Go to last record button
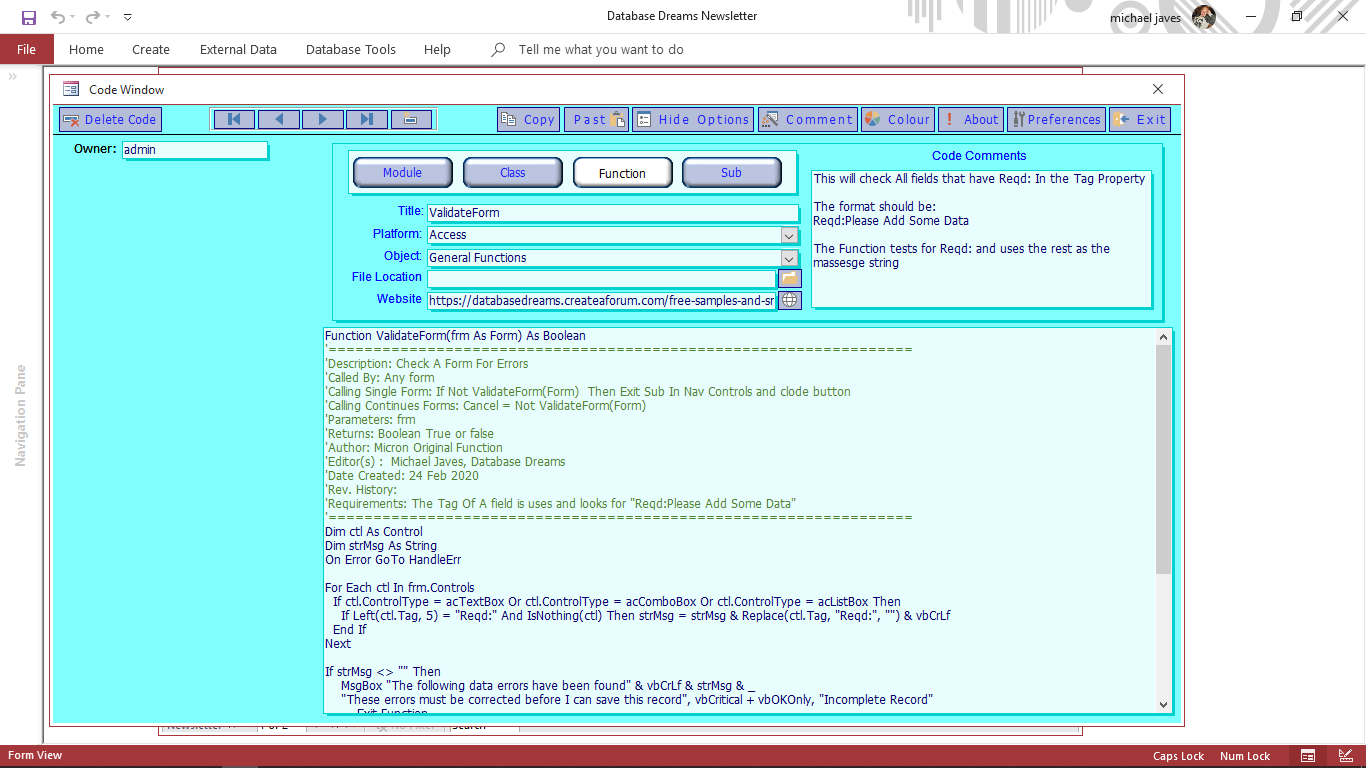The height and width of the screenshot is (768, 1366). coord(367,120)
